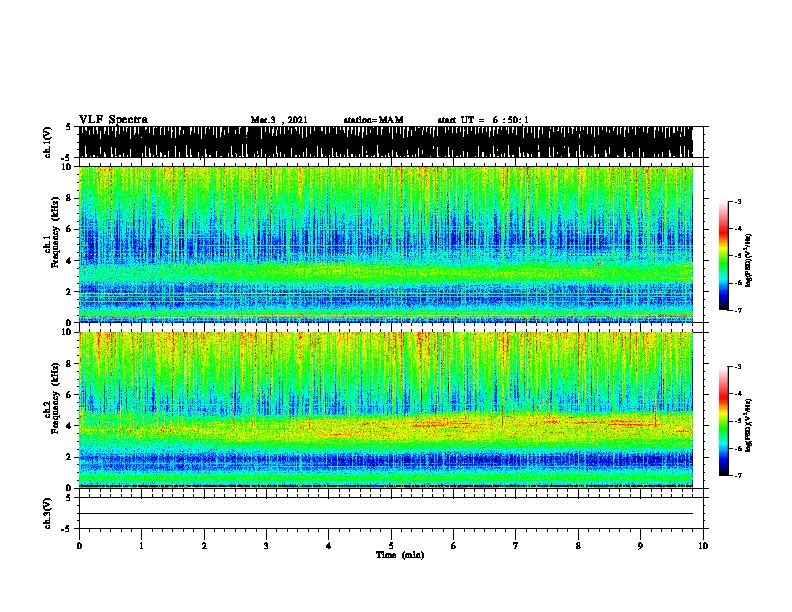Click the flat line in the ch.3(V) panel
Viewport: 792px width, 612px height.
tap(386, 514)
